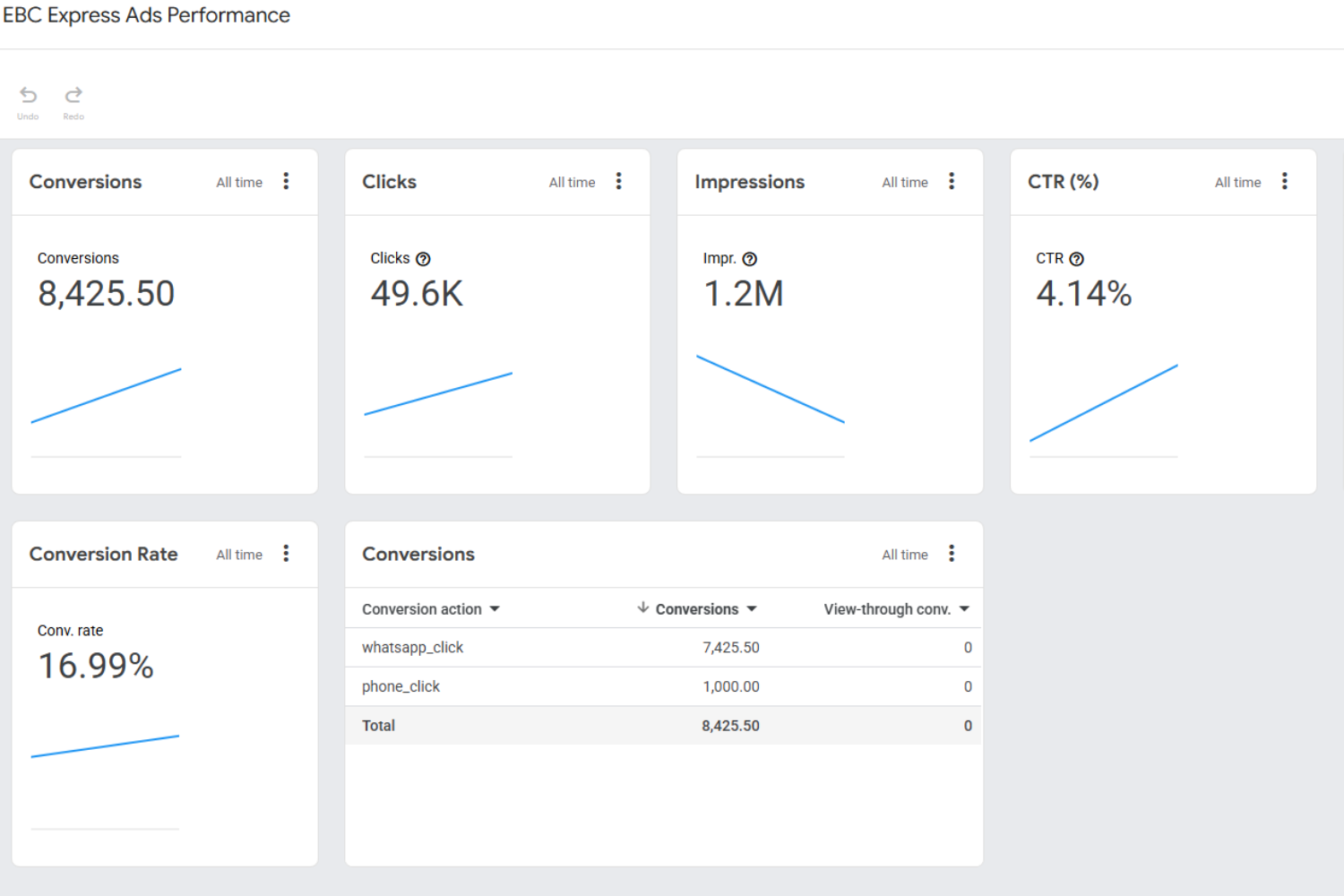Viewport: 1344px width, 896px height.
Task: Click the Conversions scorecard trend line chart
Action: 106,395
